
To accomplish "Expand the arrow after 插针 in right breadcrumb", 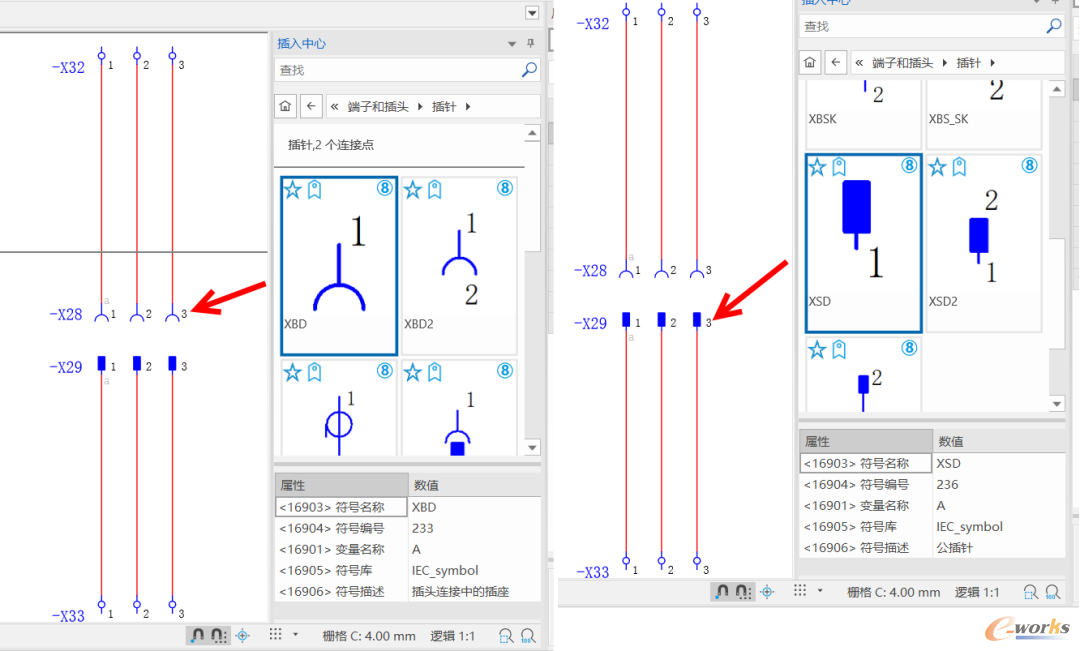I will (993, 63).
